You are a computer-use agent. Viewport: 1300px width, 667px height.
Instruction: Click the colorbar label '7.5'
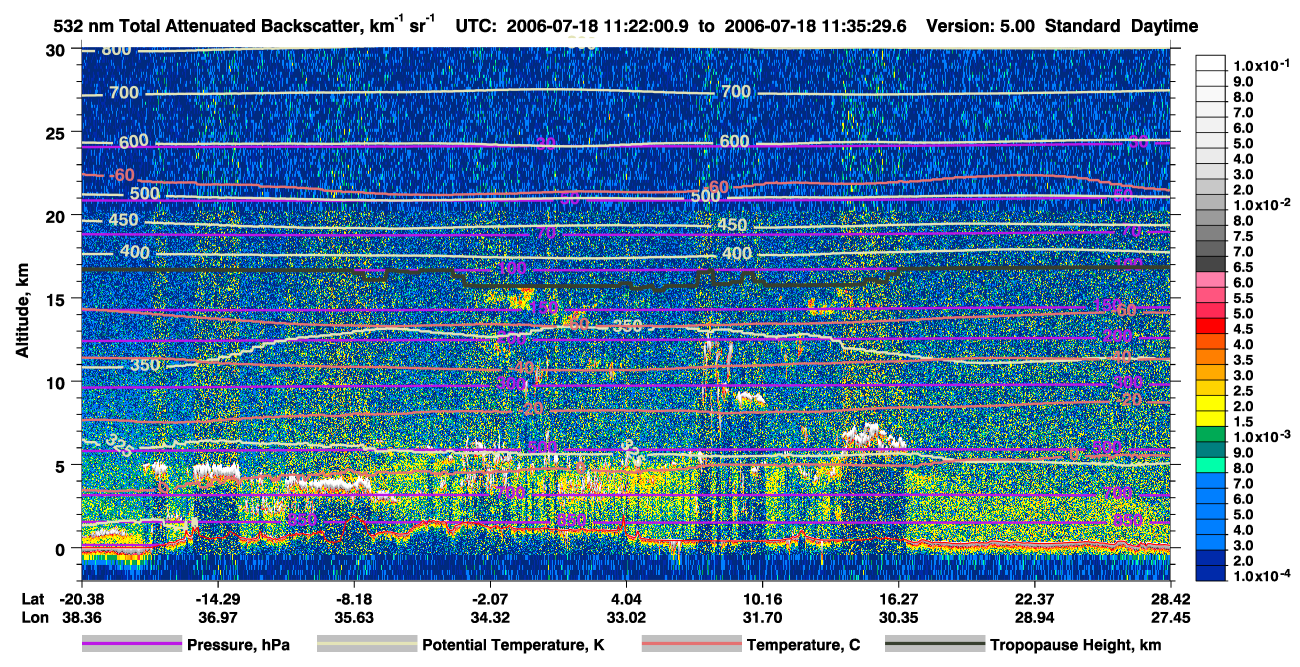tap(1243, 236)
